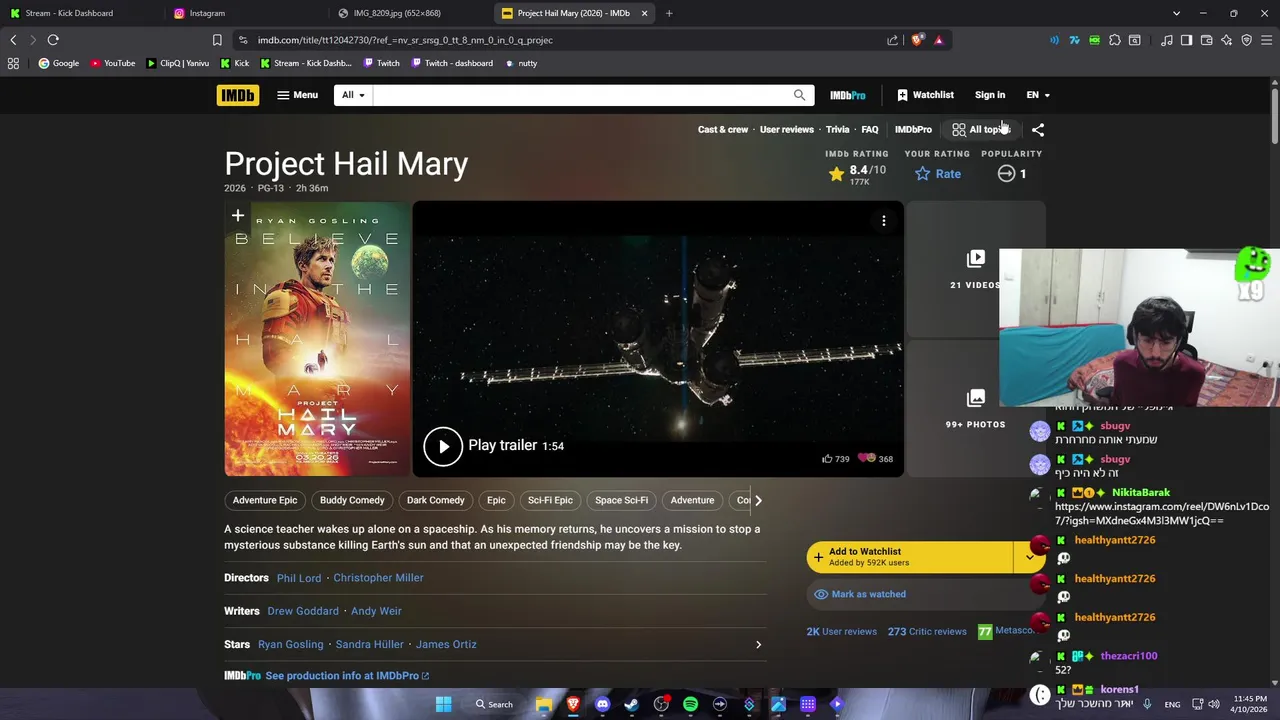The height and width of the screenshot is (720, 1280).
Task: Click the IMDb rating gold star
Action: [x=837, y=174]
